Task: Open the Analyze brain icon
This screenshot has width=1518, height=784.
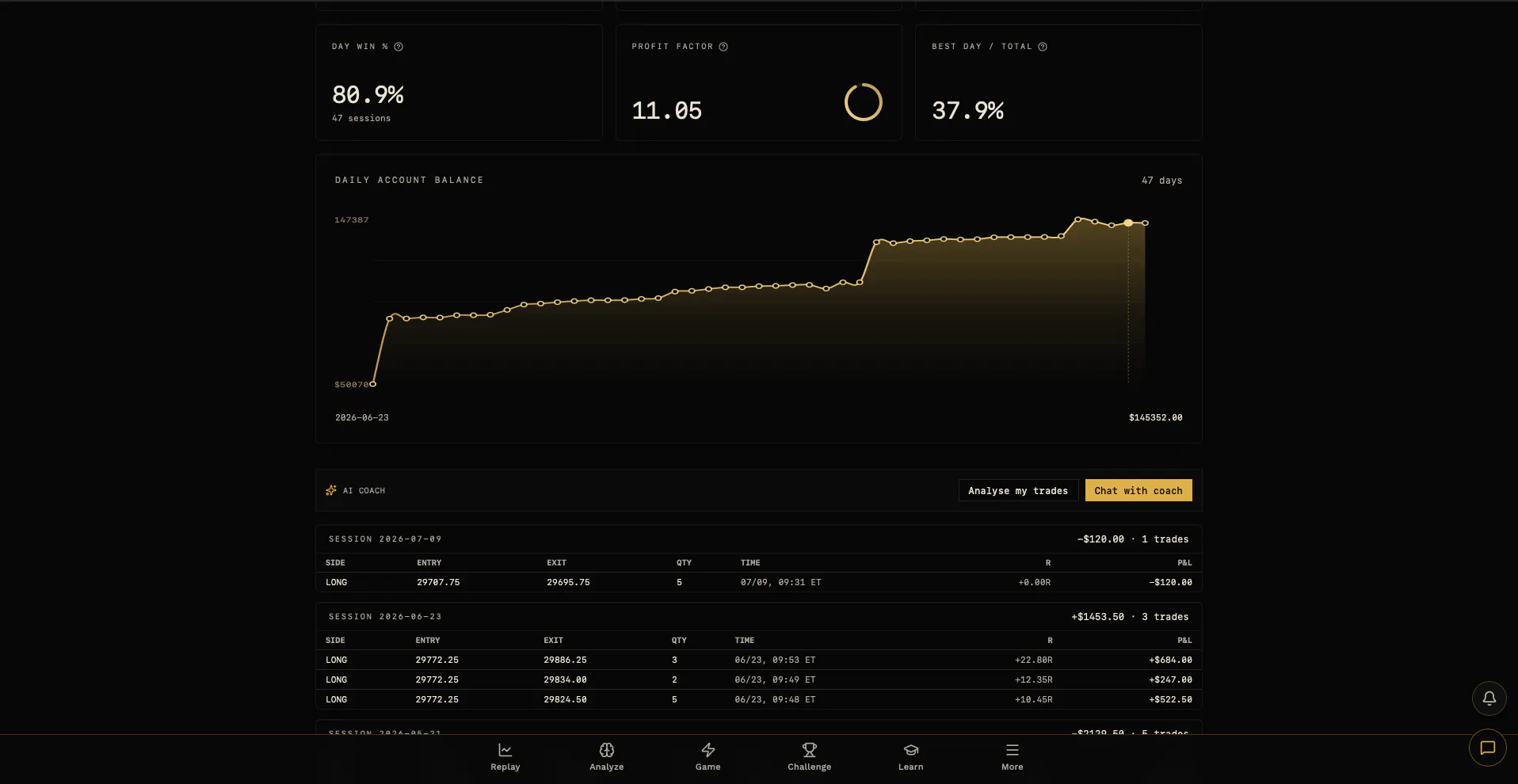Action: [606, 750]
